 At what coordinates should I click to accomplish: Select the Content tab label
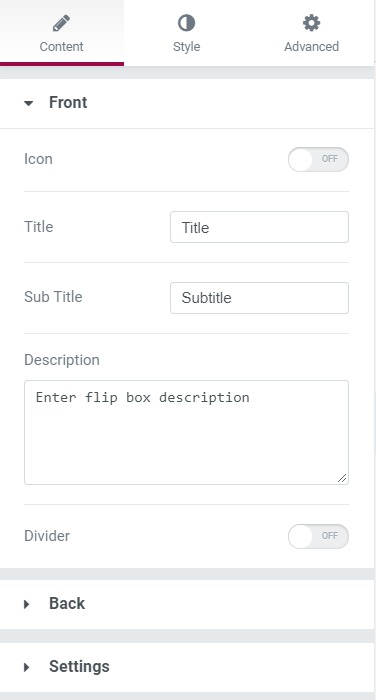point(62,46)
